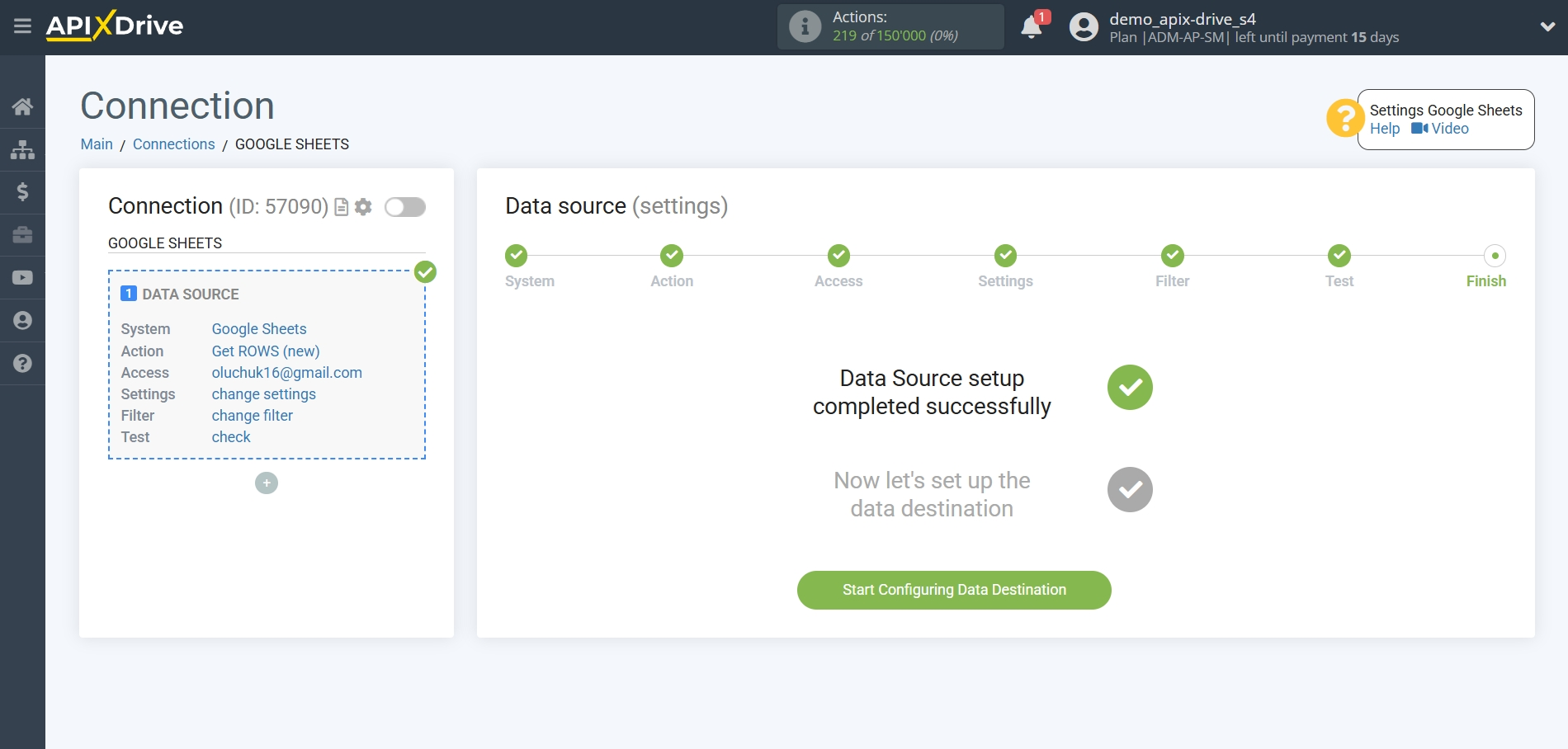Open the Connections breadcrumb link
1568x749 pixels.
tap(173, 144)
